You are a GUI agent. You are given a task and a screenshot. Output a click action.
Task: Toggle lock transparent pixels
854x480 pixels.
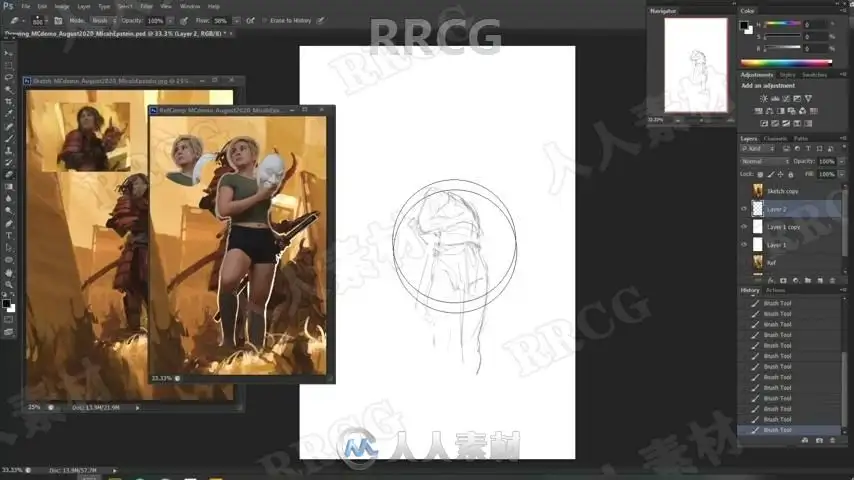click(760, 174)
